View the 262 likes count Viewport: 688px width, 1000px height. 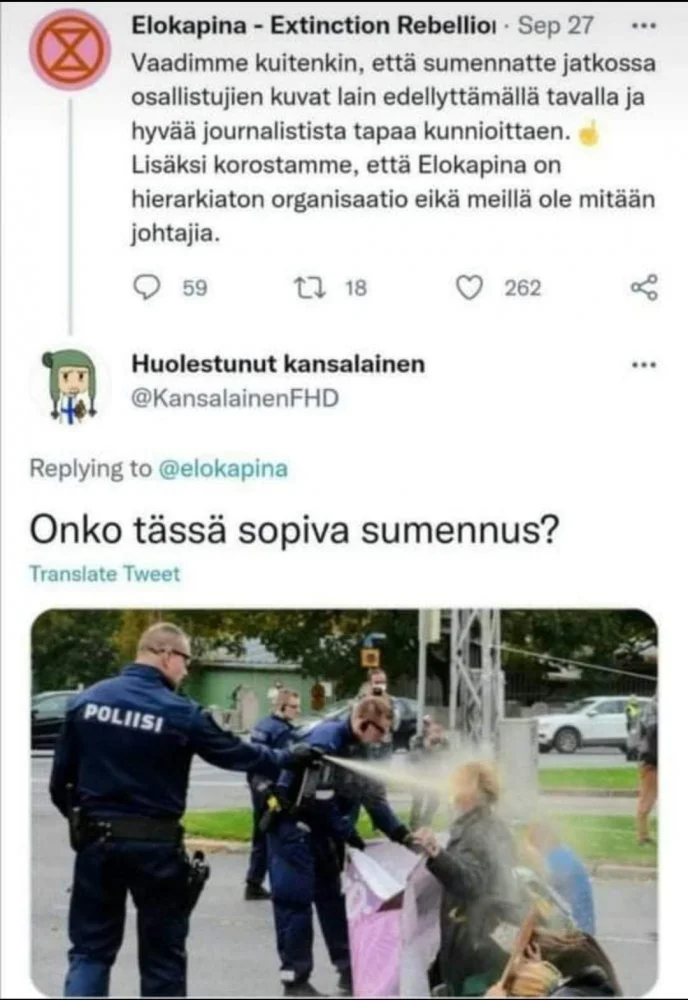point(523,288)
